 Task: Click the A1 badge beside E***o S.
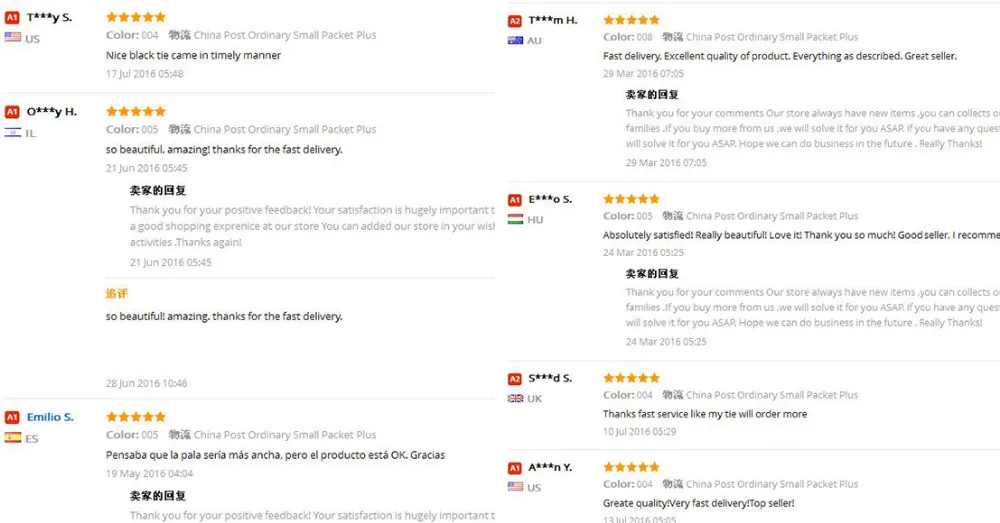(x=515, y=200)
